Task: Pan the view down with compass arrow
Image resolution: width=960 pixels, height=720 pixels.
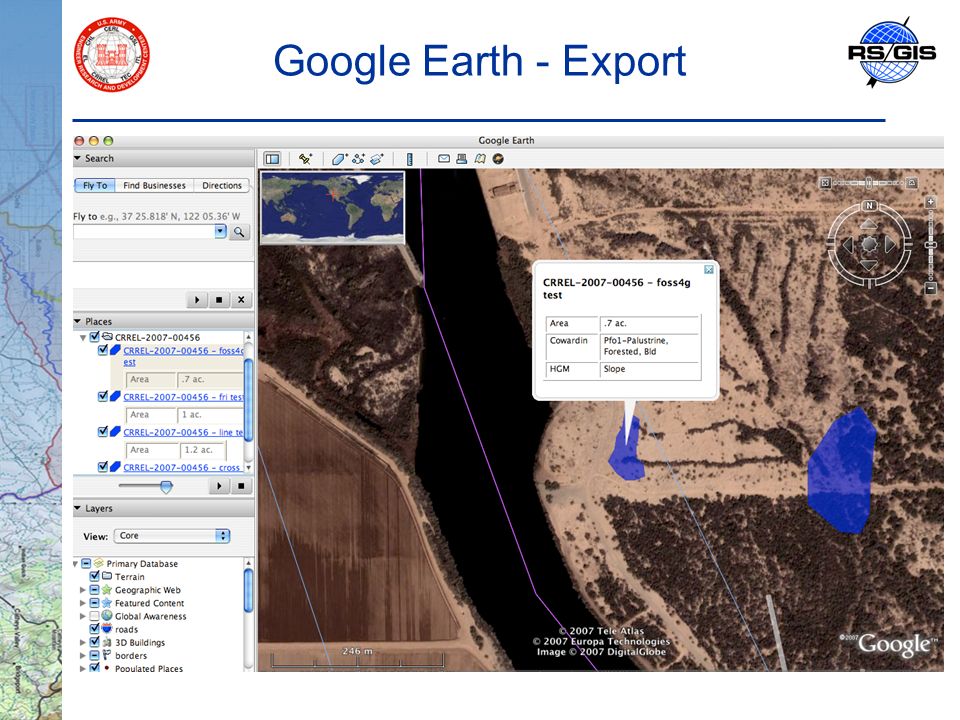Action: (869, 265)
